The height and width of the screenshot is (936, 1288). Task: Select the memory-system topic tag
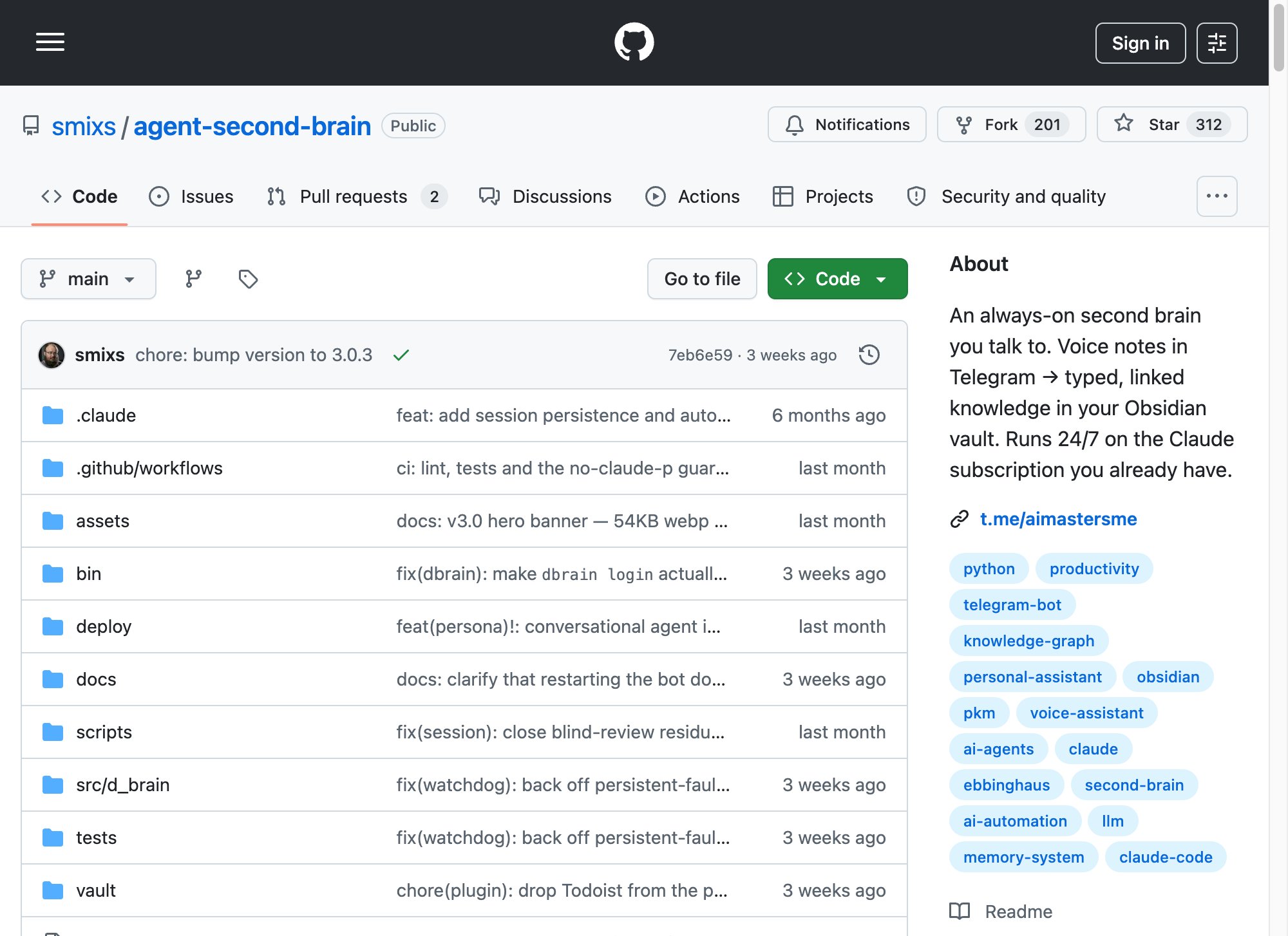pyautogui.click(x=1023, y=857)
